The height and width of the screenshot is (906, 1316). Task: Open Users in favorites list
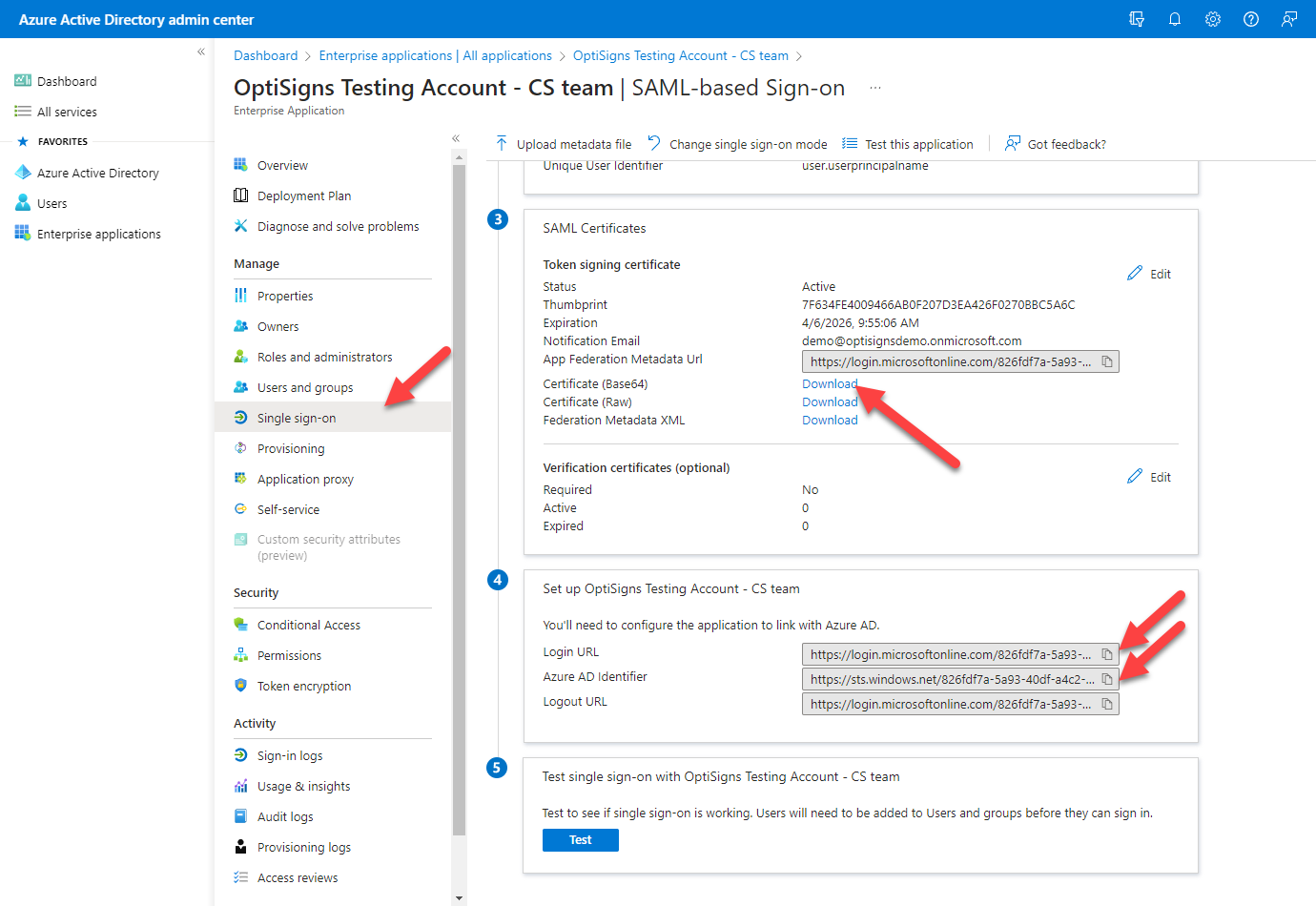pos(51,203)
